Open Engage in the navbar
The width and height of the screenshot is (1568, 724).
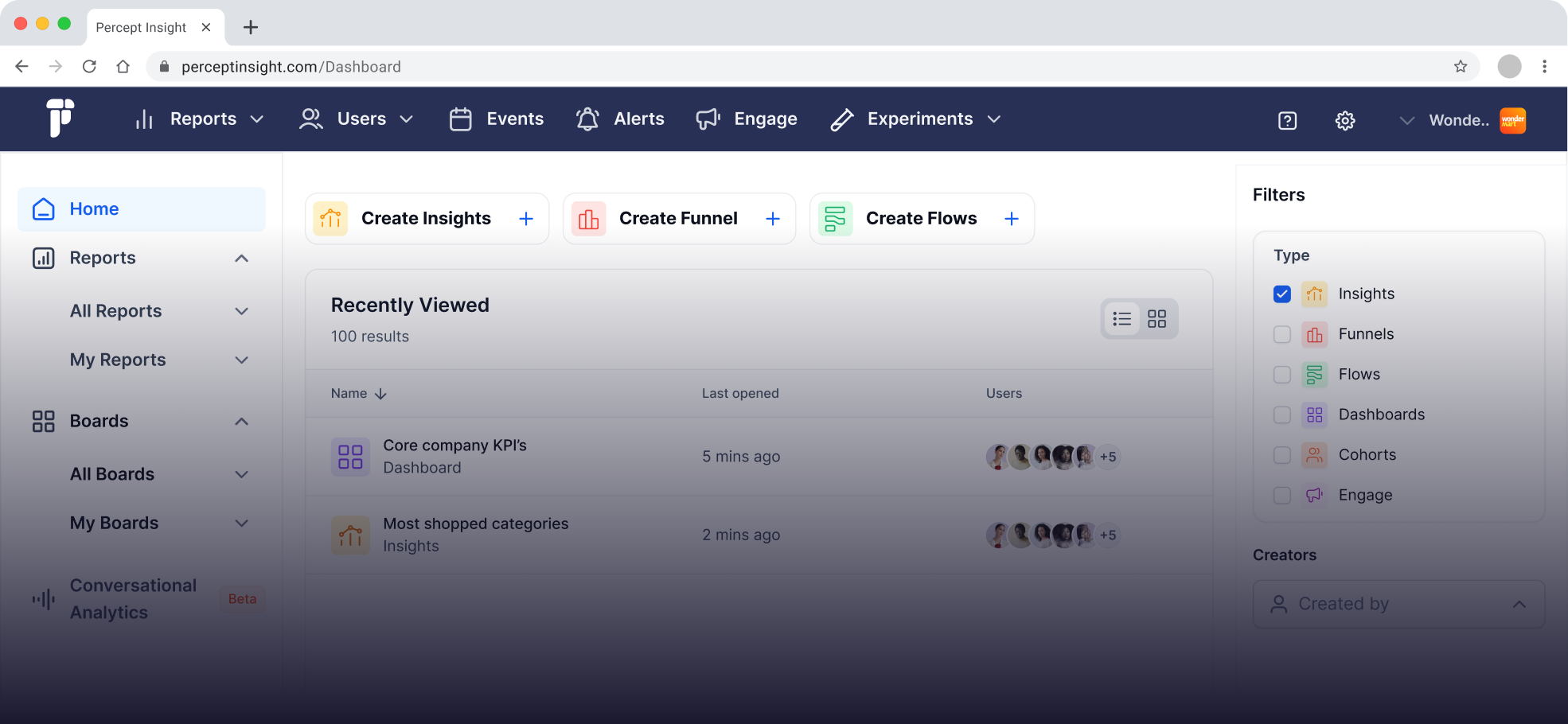747,119
